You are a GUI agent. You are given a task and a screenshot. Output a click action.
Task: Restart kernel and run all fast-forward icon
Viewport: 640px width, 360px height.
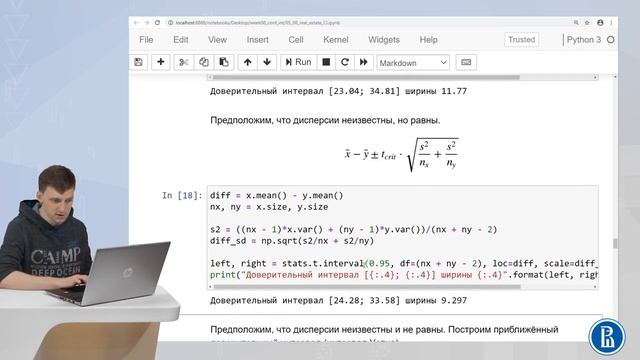pos(363,62)
